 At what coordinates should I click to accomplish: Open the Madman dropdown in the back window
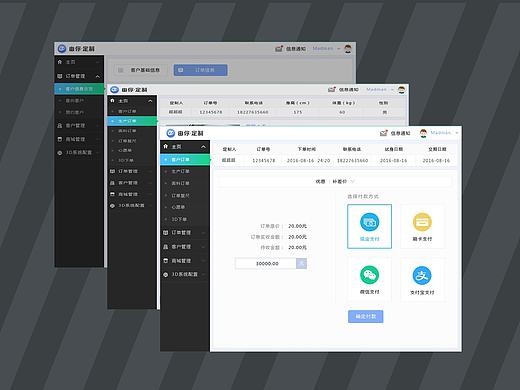point(339,49)
